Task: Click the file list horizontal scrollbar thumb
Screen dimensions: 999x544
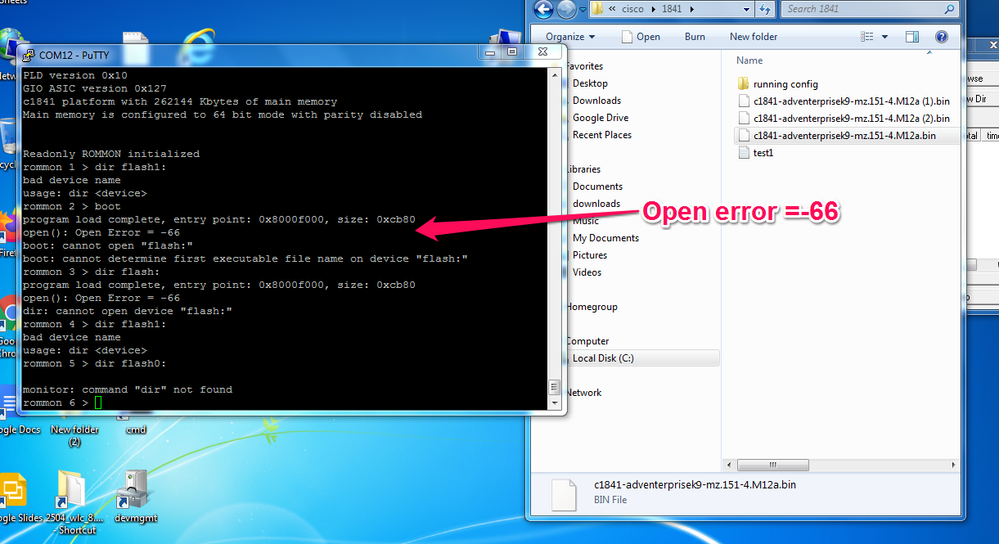Action: tap(773, 465)
